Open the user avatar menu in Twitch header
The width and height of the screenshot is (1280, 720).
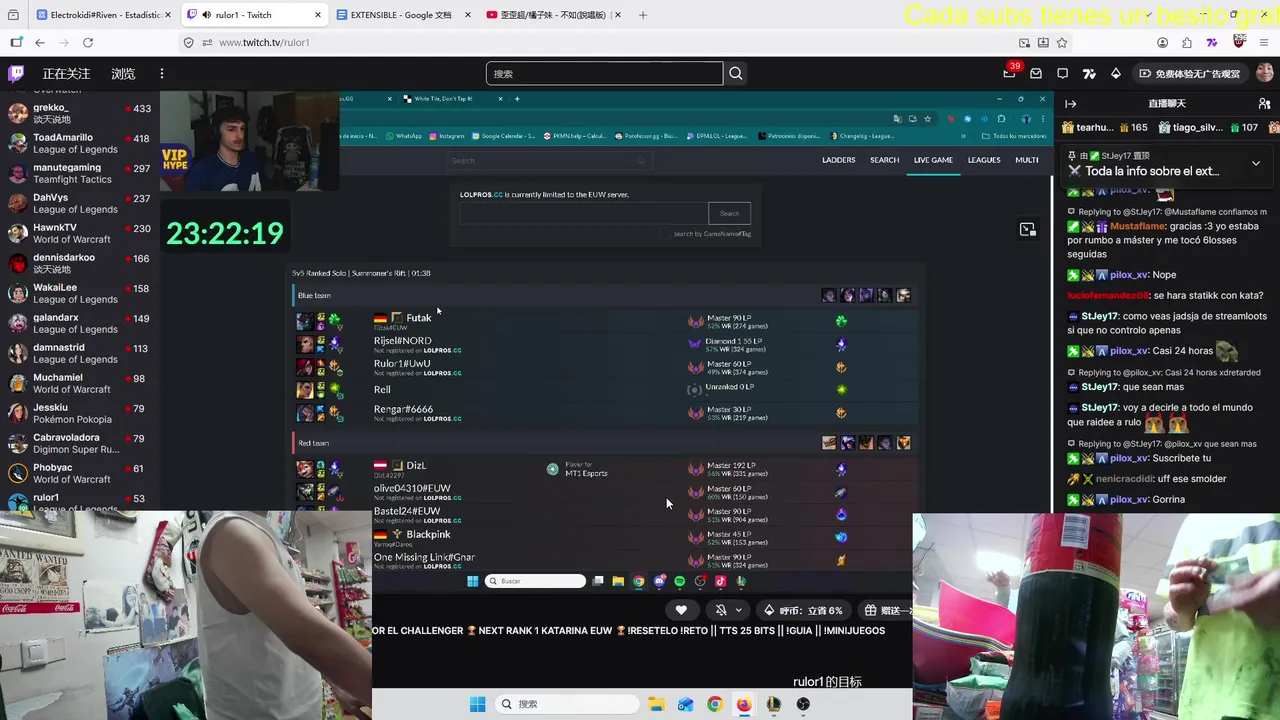pyautogui.click(x=1264, y=73)
